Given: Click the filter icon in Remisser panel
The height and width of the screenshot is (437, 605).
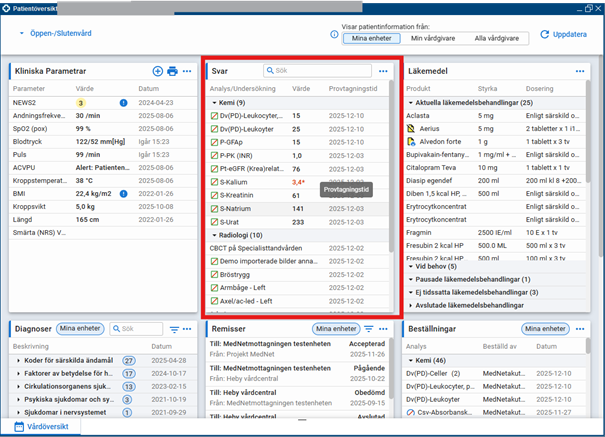Looking at the screenshot, I should 369,329.
